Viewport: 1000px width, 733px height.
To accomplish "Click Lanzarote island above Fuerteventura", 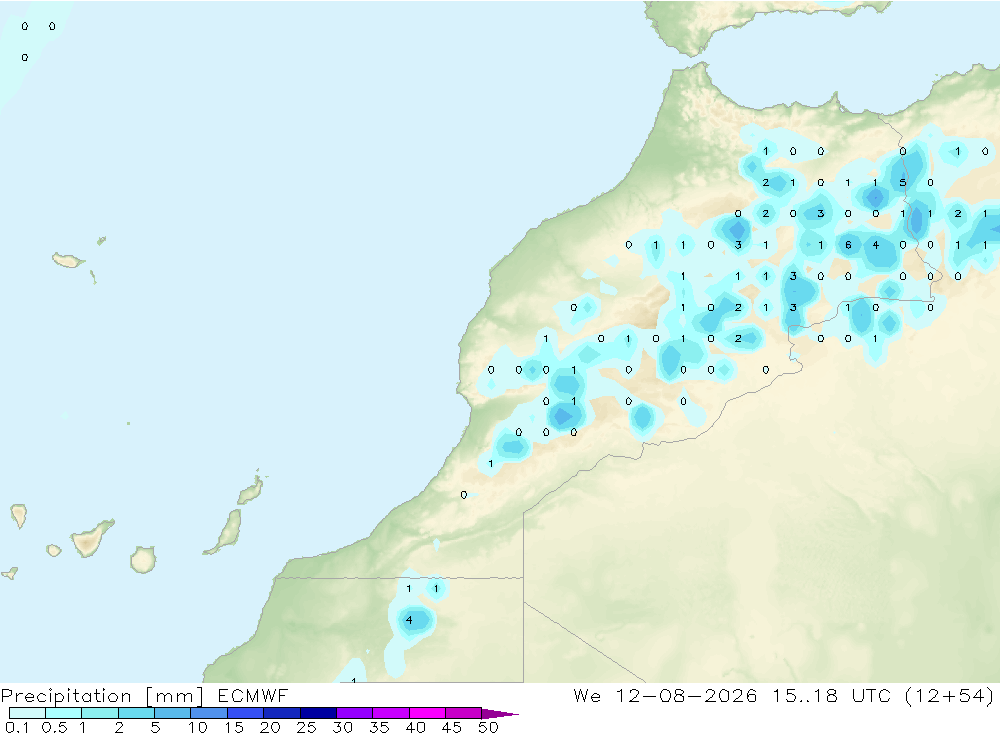I will pos(251,490).
